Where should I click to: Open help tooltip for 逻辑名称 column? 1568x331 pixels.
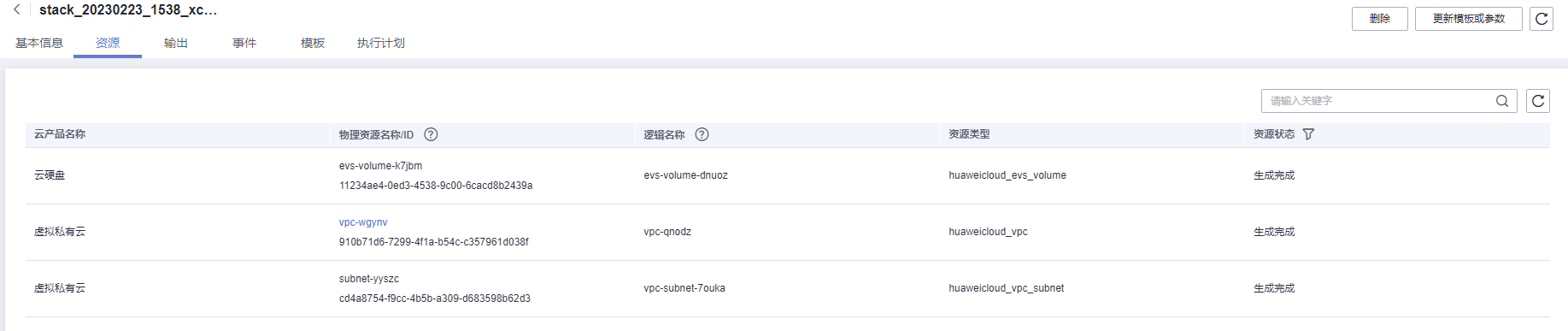coord(702,134)
